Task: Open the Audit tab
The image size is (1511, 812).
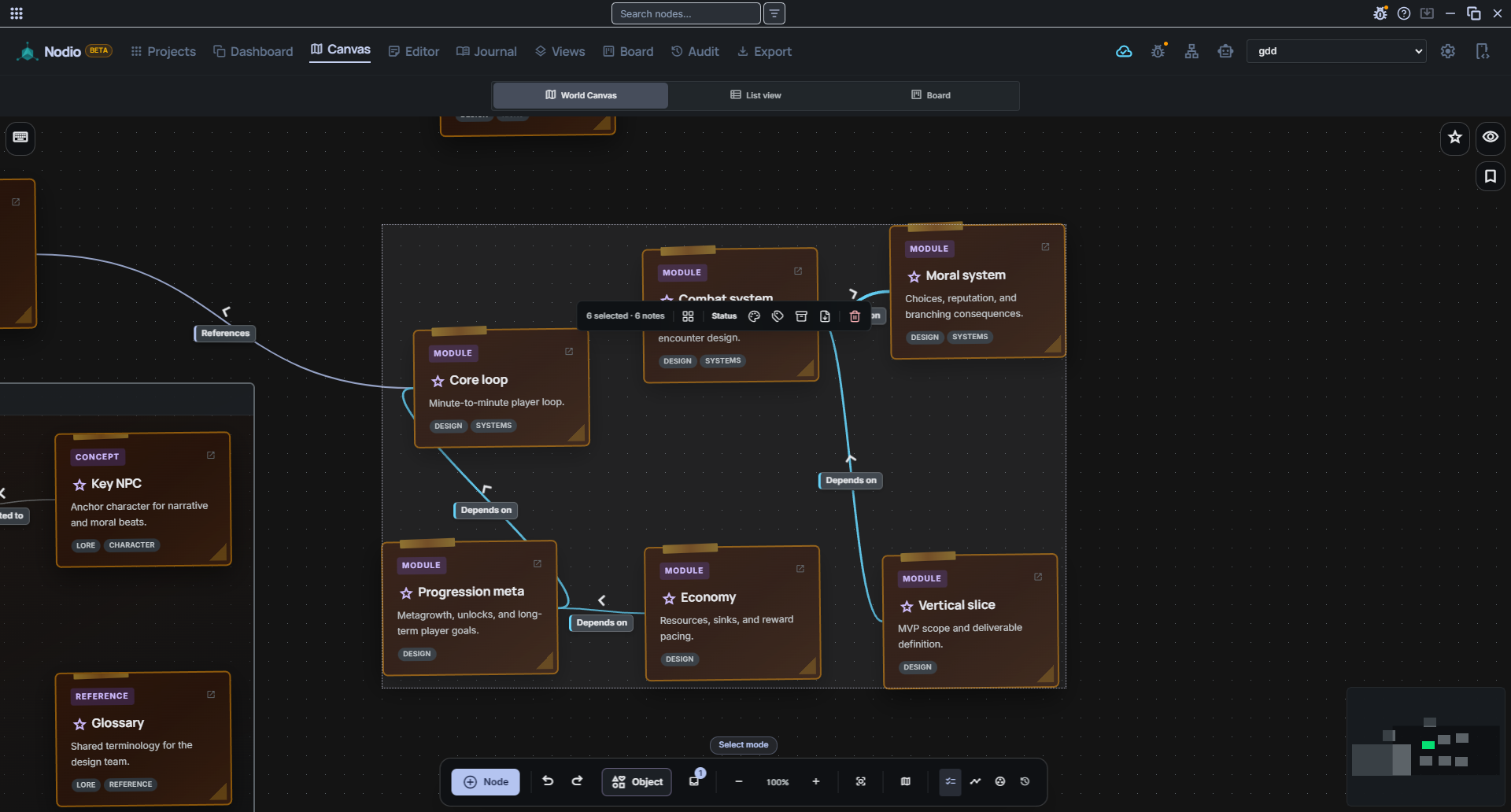Action: click(696, 51)
